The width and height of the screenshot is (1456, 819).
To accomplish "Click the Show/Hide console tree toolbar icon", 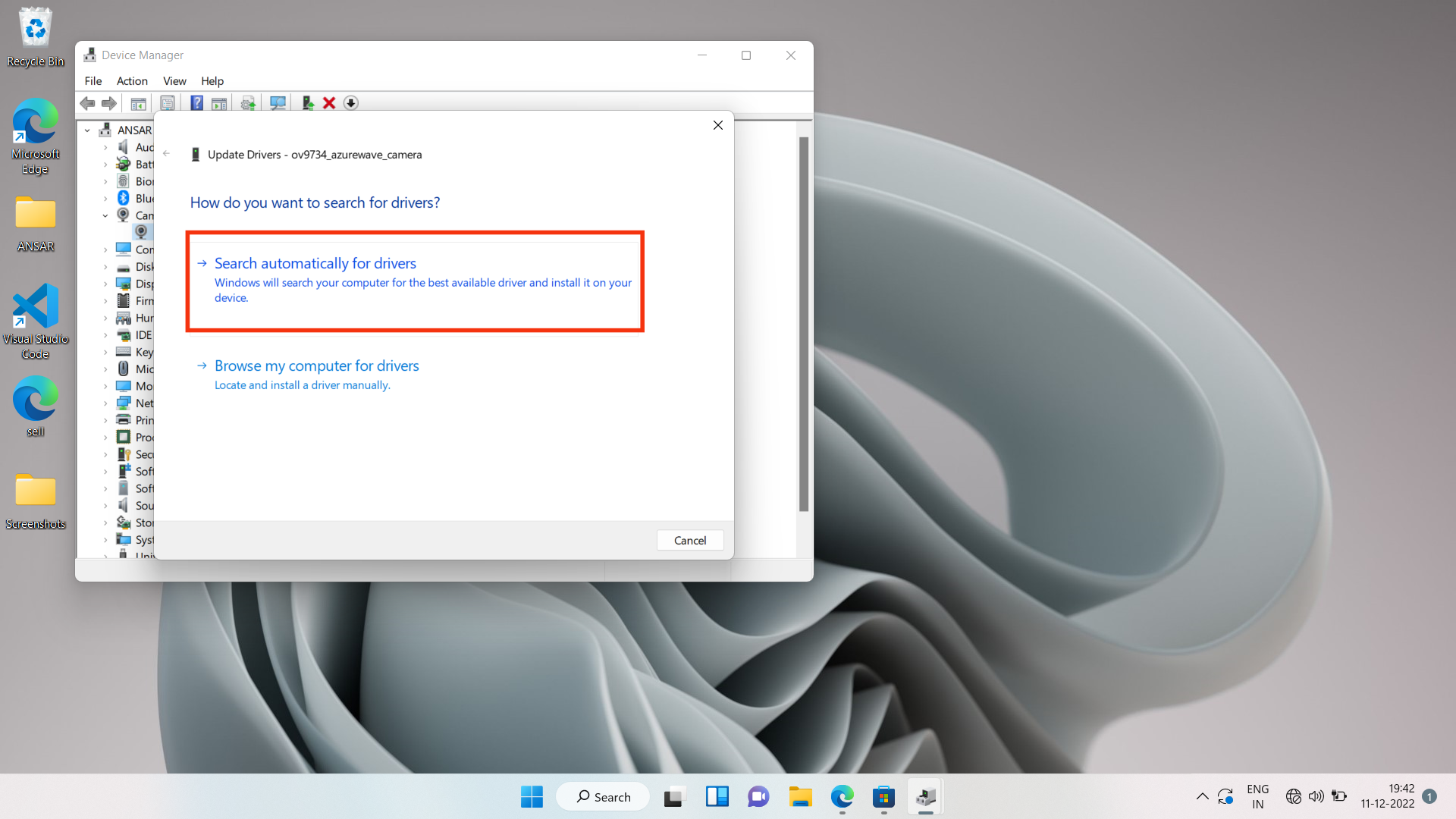I will (139, 102).
